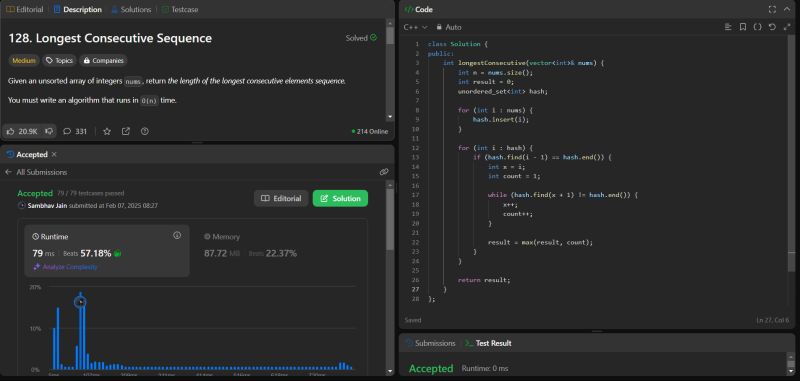Click the runtime info icon
Image resolution: width=800 pixels, height=381 pixels.
pyautogui.click(x=177, y=235)
